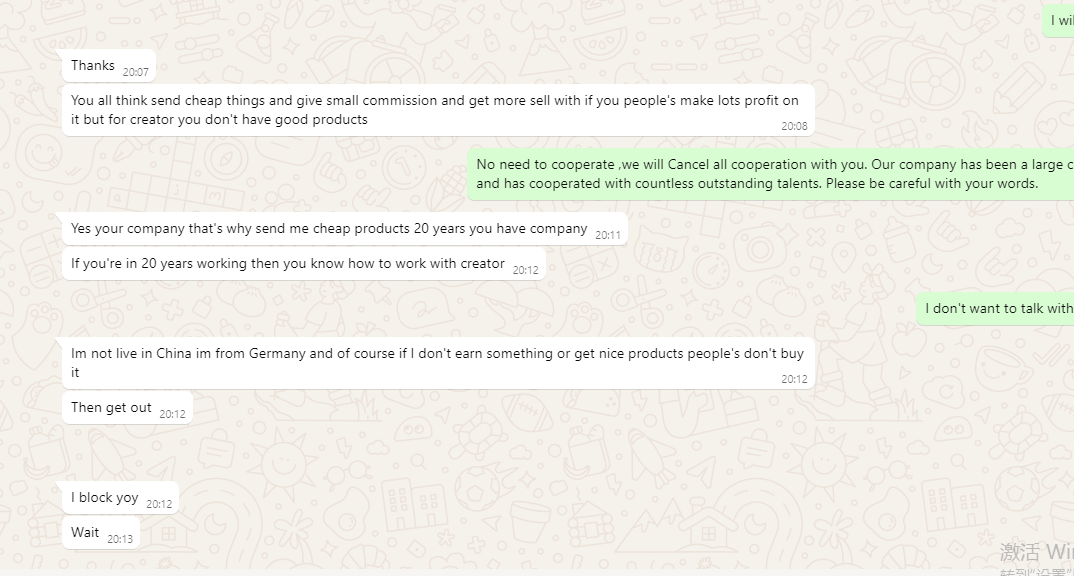Click the "Im not live in China" message
The height and width of the screenshot is (576, 1074).
tap(437, 363)
